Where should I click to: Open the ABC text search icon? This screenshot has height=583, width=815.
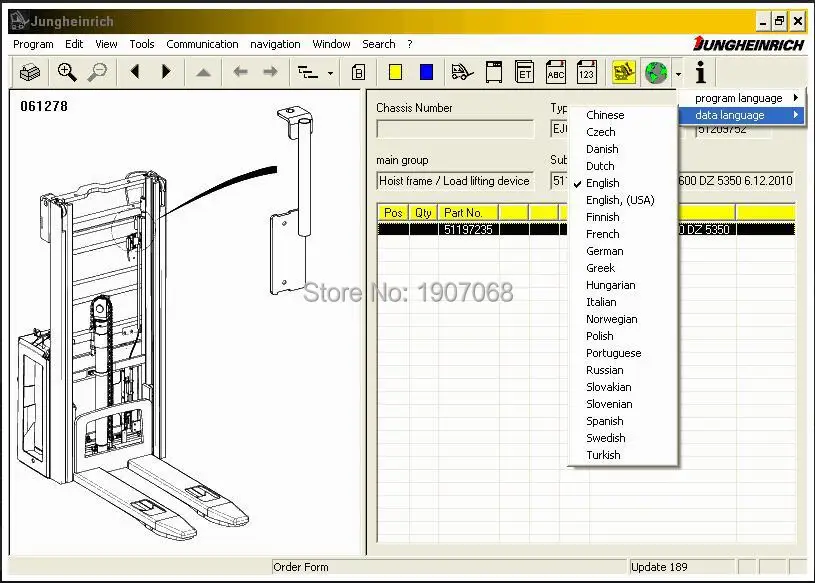point(556,72)
